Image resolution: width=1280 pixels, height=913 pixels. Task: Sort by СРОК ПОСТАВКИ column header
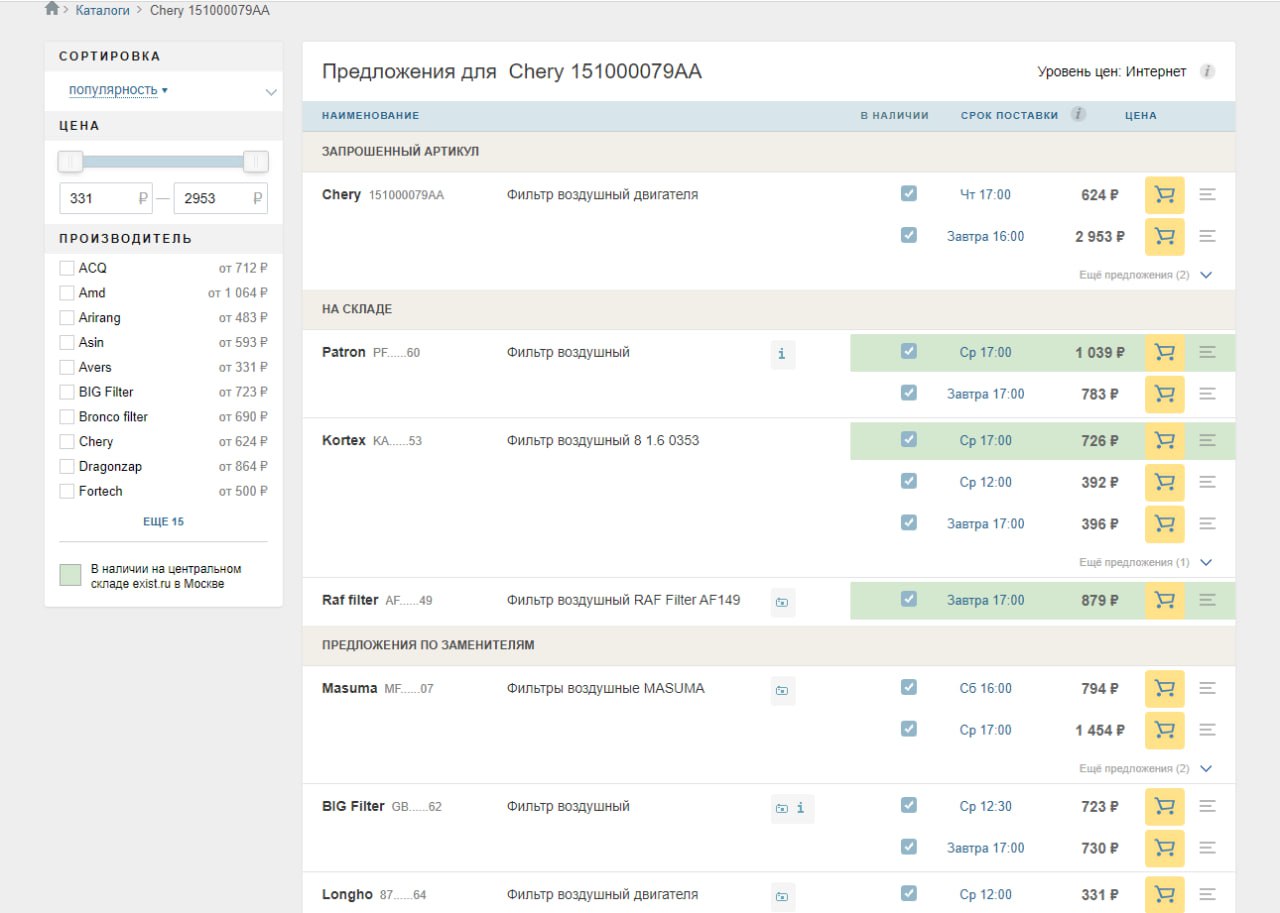pos(1009,116)
